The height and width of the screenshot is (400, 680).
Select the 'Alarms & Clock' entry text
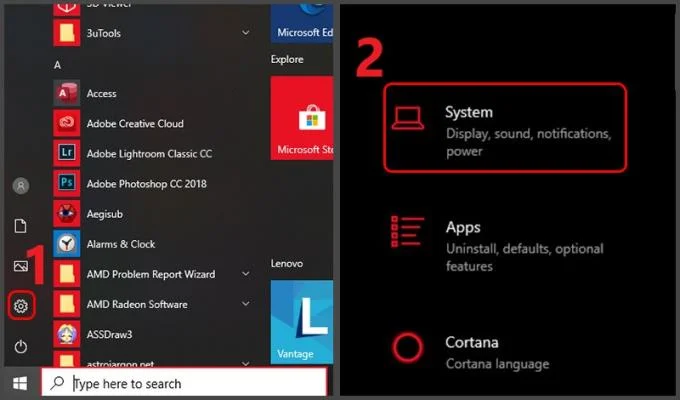(121, 244)
